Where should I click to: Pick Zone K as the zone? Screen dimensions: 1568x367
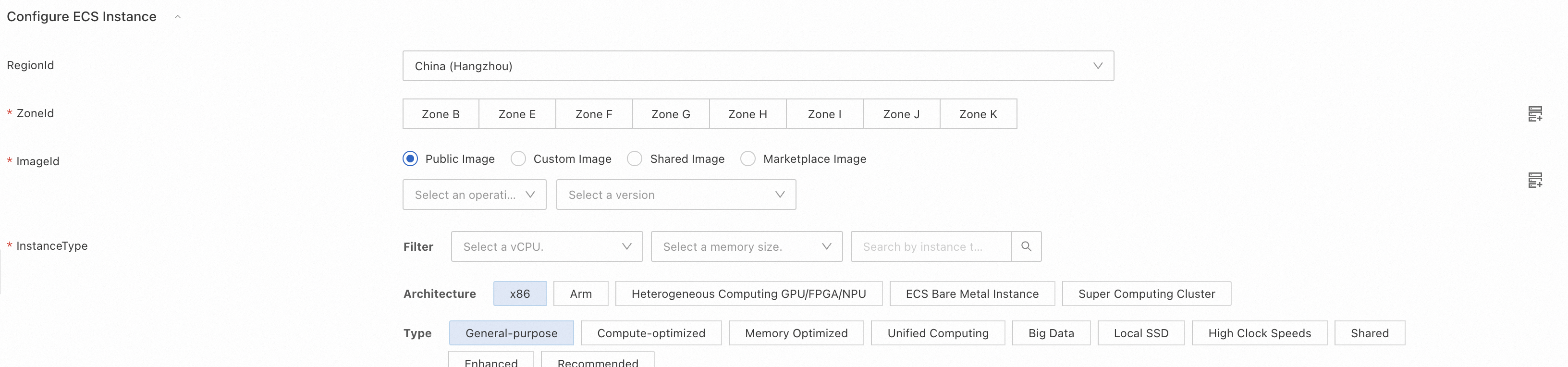pos(978,114)
